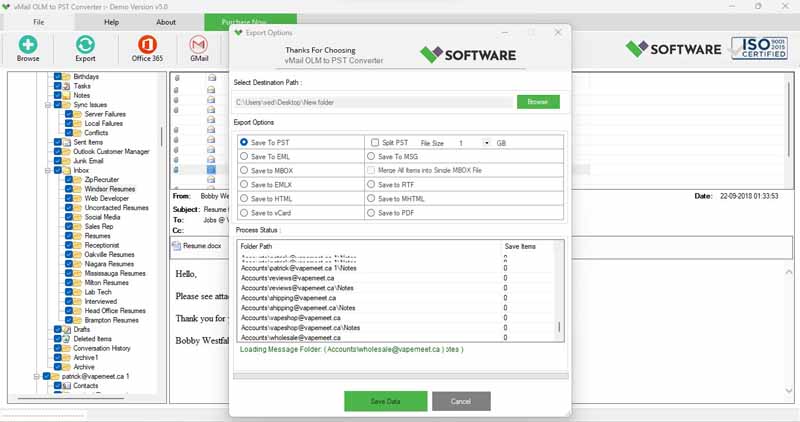Select Save to MHTML radio option
Image resolution: width=800 pixels, height=422 pixels.
[x=371, y=198]
